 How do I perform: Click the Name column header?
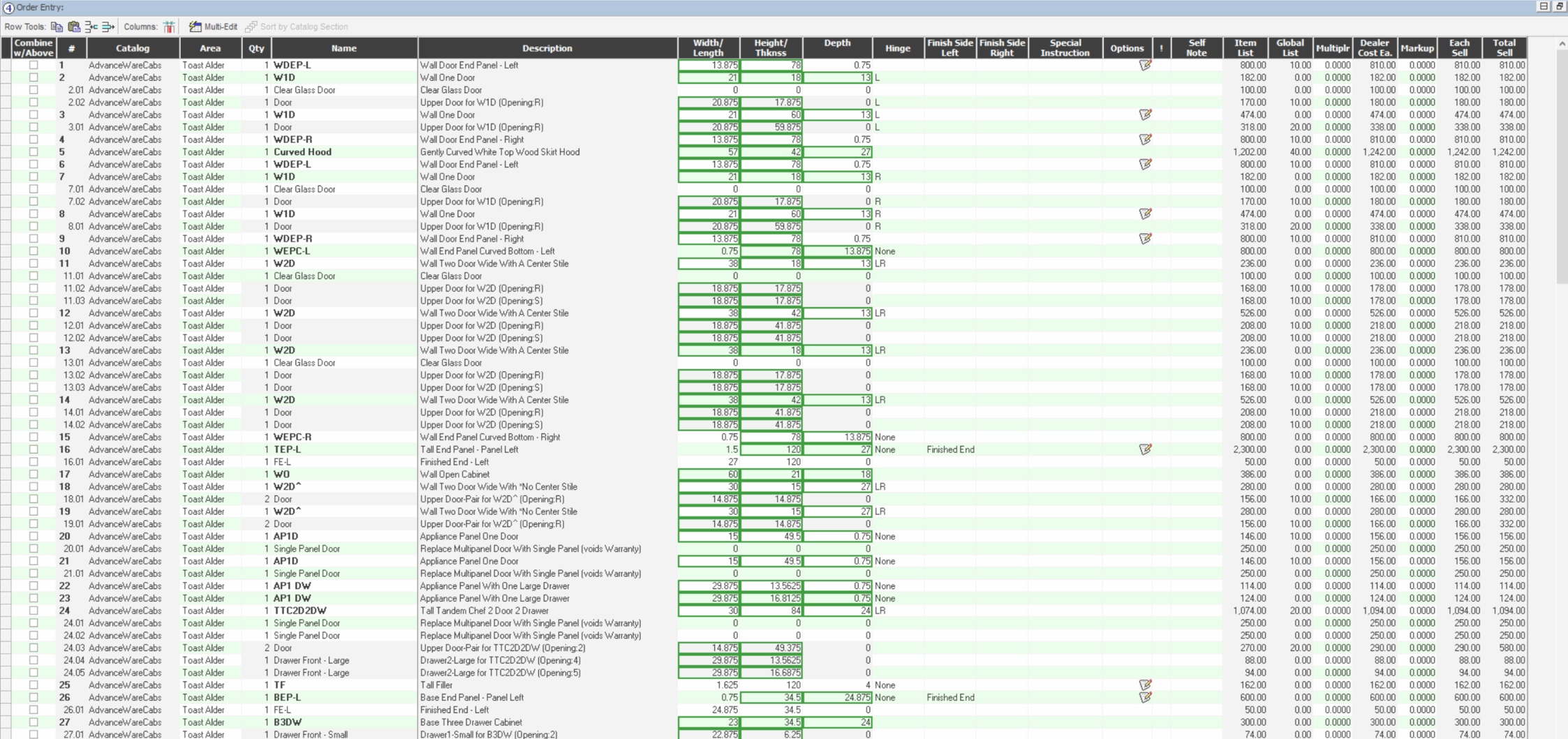[x=344, y=48]
